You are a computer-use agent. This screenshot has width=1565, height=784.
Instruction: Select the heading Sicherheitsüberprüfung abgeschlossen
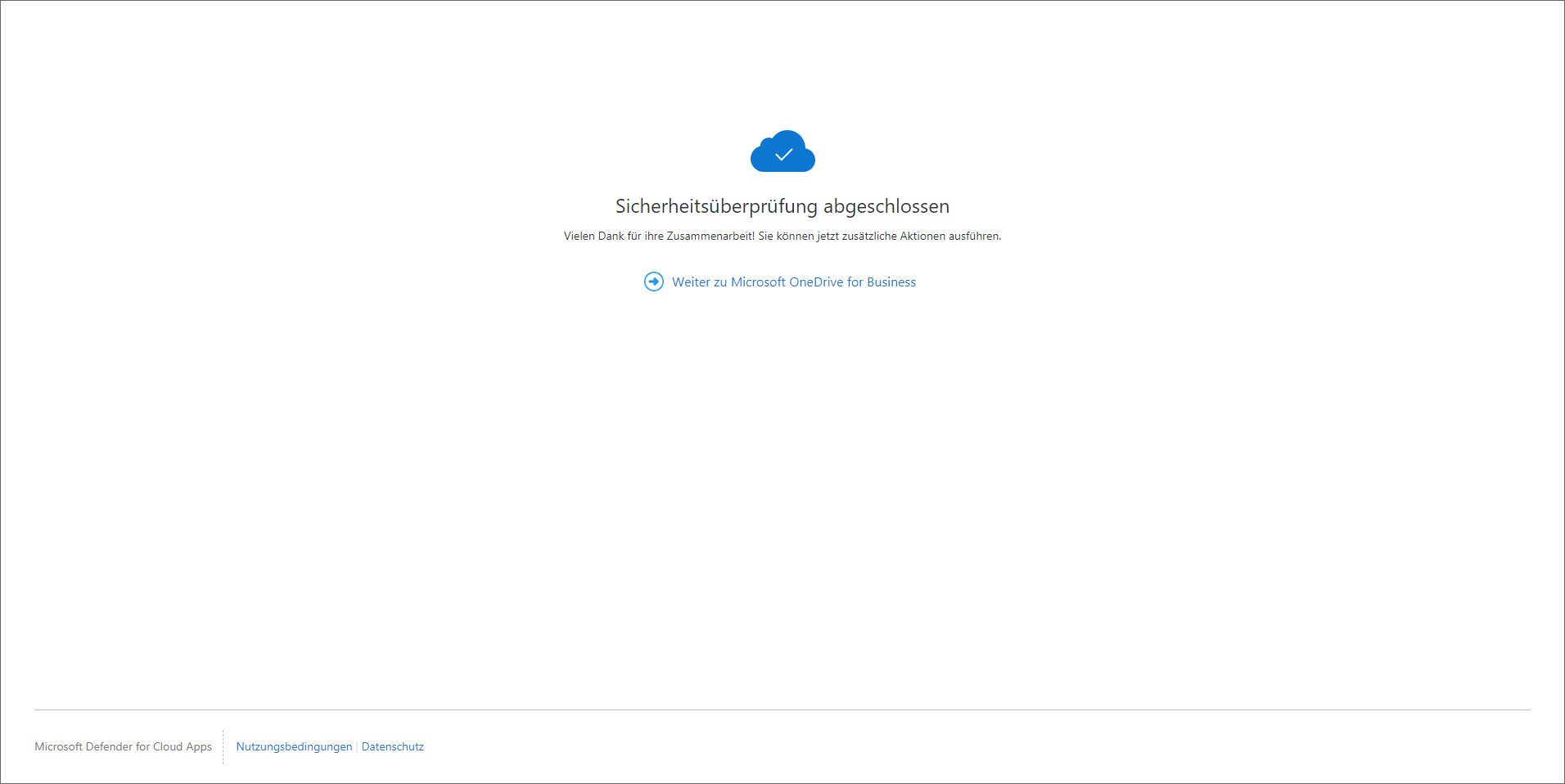[782, 206]
